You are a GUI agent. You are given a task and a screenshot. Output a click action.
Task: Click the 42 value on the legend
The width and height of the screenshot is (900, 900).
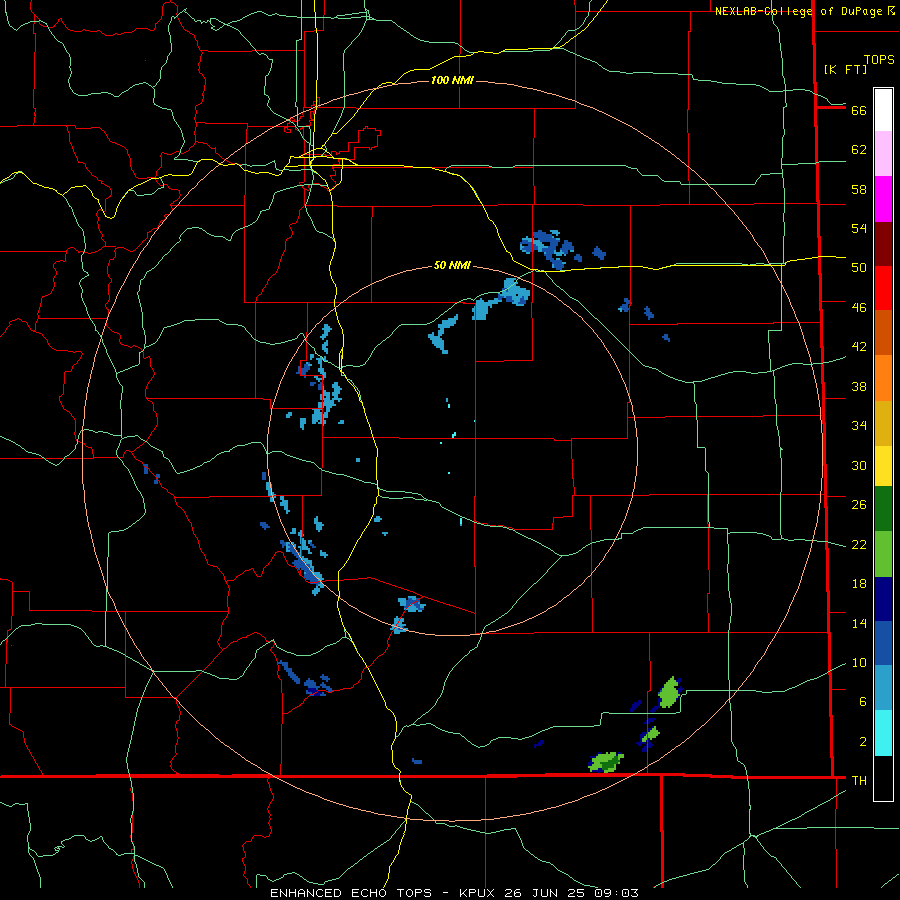coord(859,346)
